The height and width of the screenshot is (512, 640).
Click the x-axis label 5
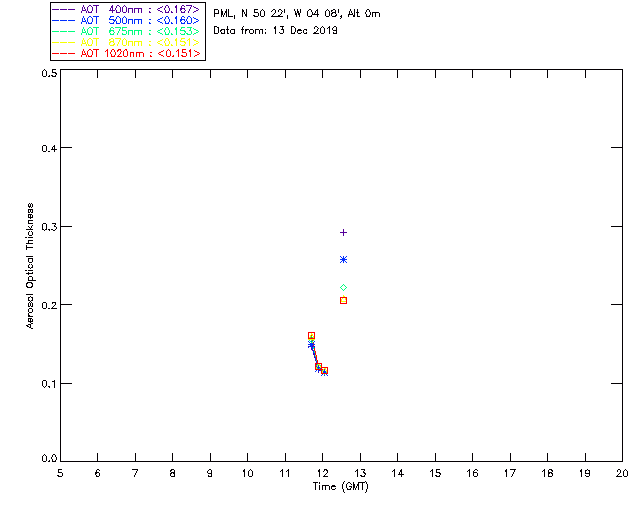point(60,473)
